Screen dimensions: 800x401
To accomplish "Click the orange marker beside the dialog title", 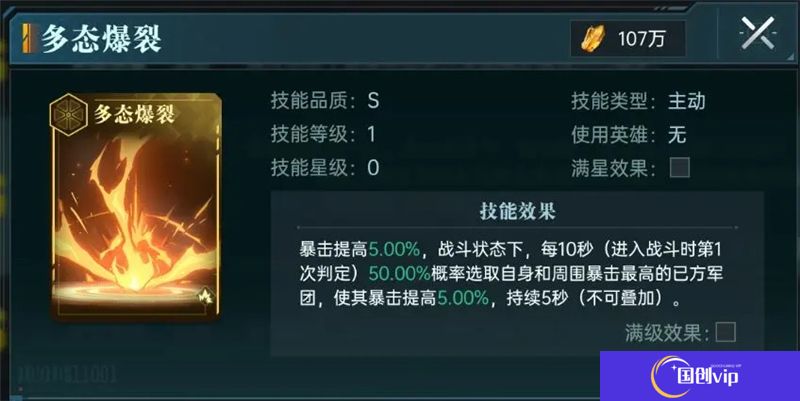I will tap(28, 38).
